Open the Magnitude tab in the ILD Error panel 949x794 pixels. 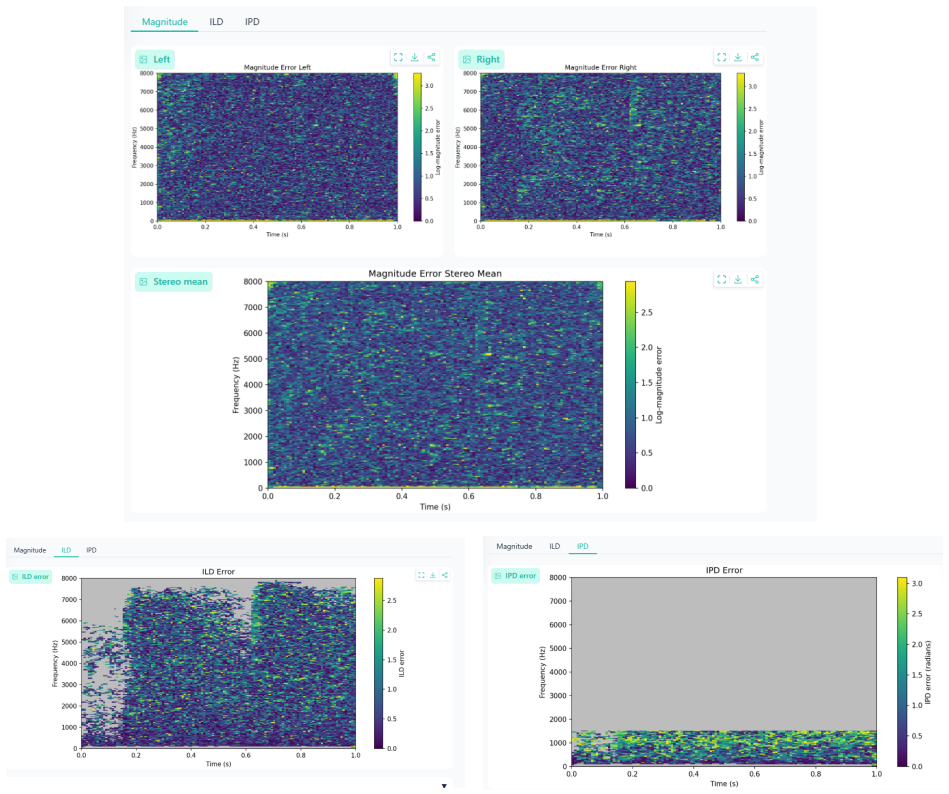tap(30, 550)
